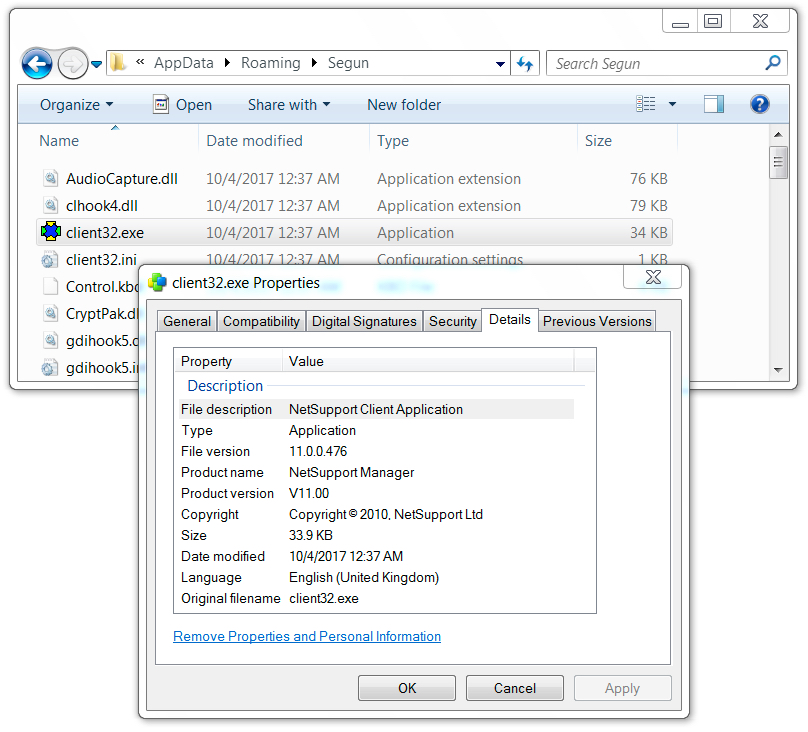808x732 pixels.
Task: Close the client32.exe Properties dialog
Action: tap(653, 277)
